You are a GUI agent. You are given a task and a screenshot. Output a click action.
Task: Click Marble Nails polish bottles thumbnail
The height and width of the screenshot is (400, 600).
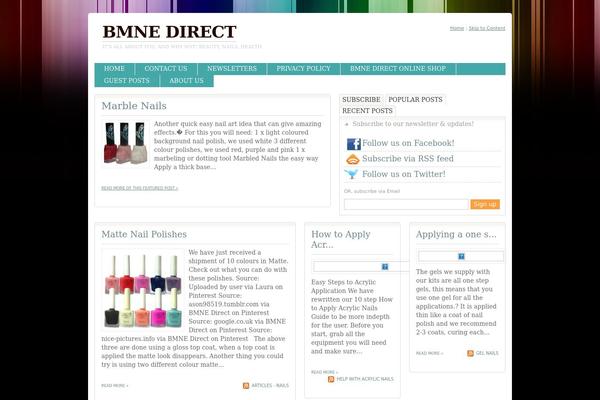coord(126,143)
